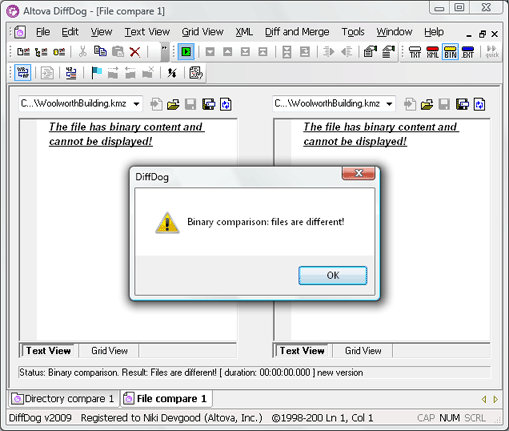Viewport: 509px width, 431px height.
Task: Insert bookmark with the blue flag icon
Action: pos(96,72)
